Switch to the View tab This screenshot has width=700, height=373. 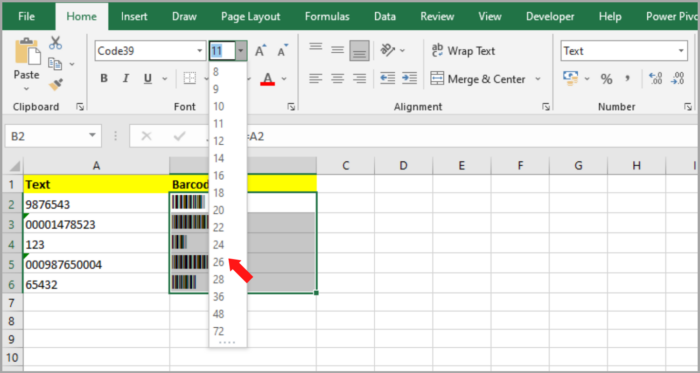(490, 17)
